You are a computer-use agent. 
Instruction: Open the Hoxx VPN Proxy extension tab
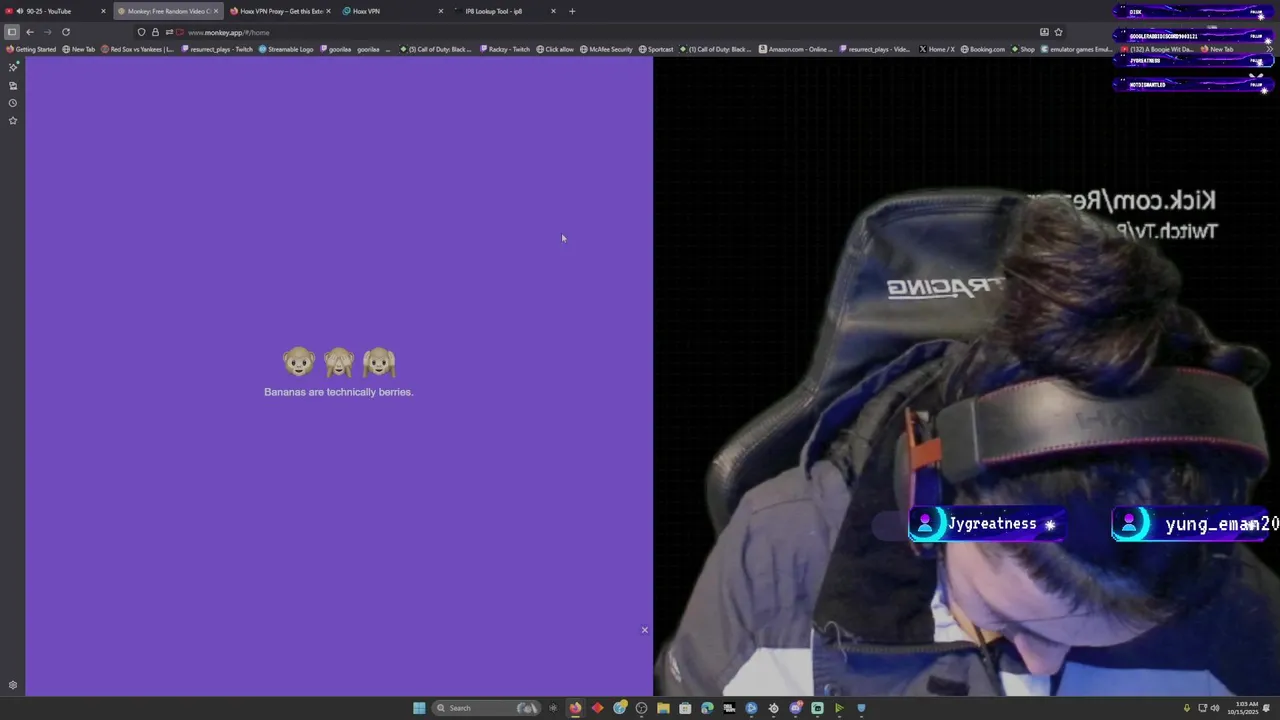(281, 11)
